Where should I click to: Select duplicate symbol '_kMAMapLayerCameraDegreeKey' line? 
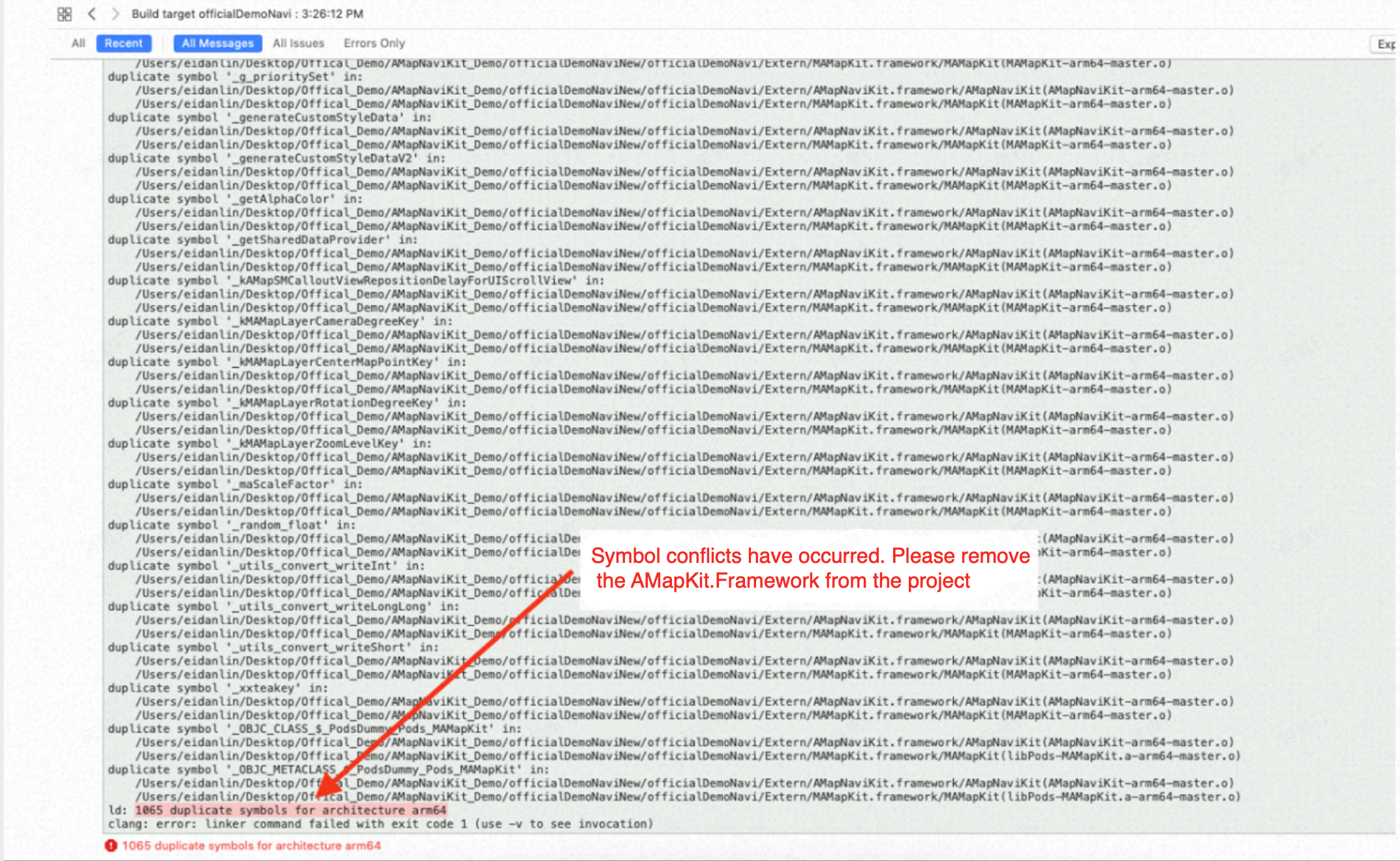point(280,321)
